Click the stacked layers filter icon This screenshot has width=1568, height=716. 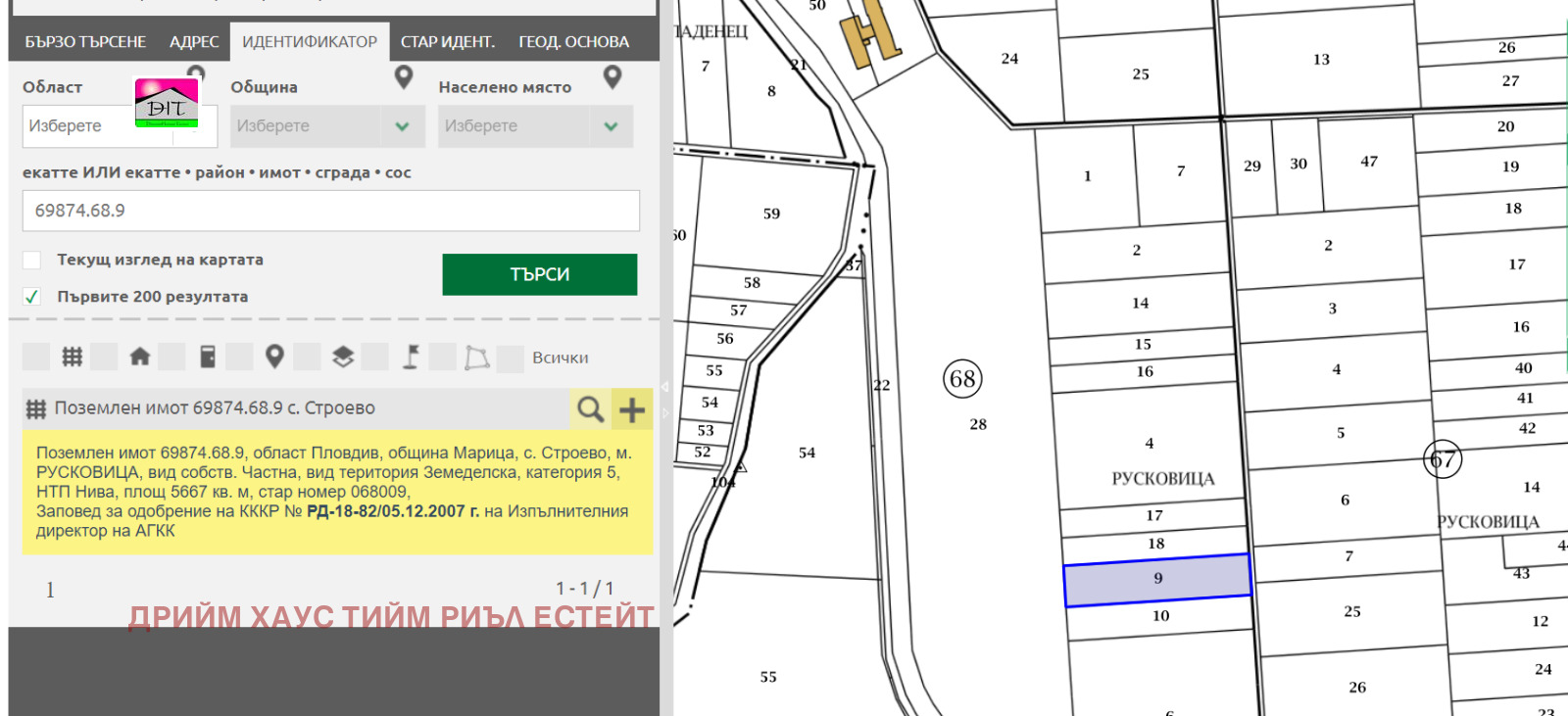pyautogui.click(x=343, y=358)
